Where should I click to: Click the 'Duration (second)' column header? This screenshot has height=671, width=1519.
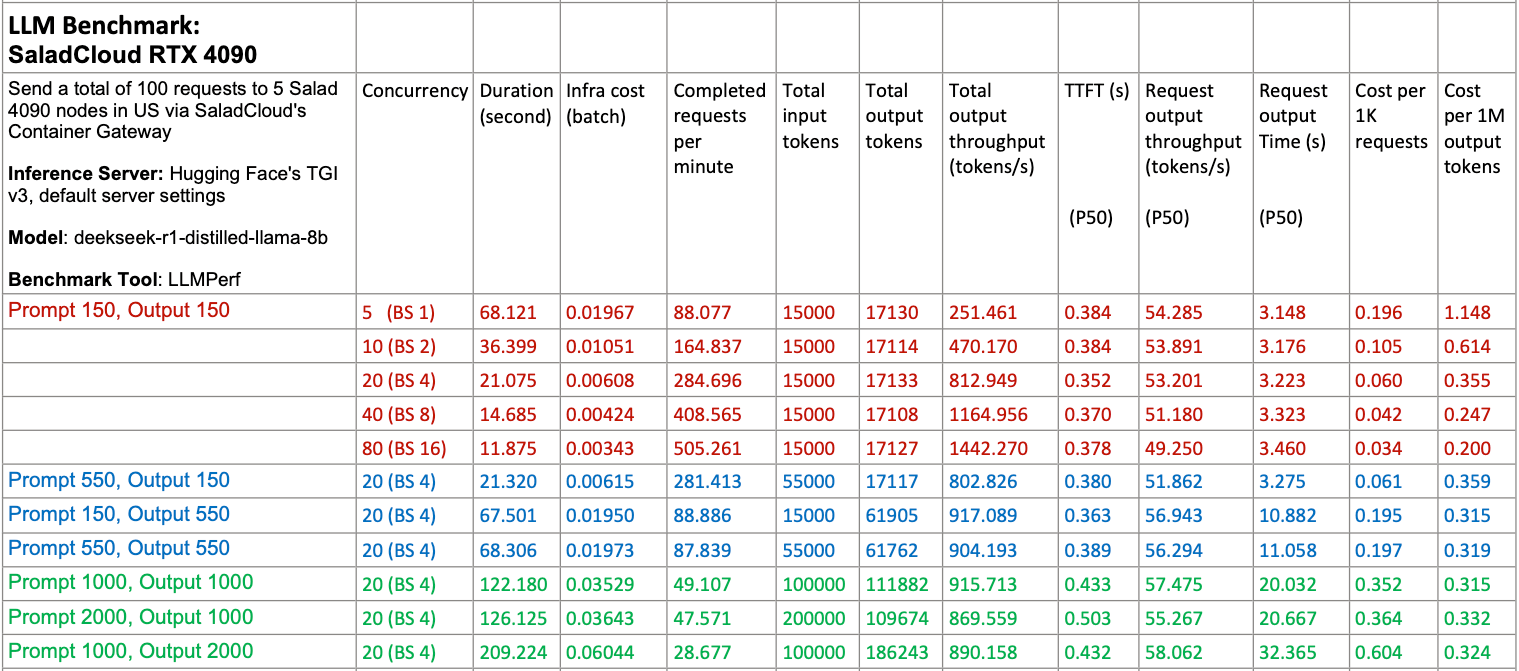point(516,104)
